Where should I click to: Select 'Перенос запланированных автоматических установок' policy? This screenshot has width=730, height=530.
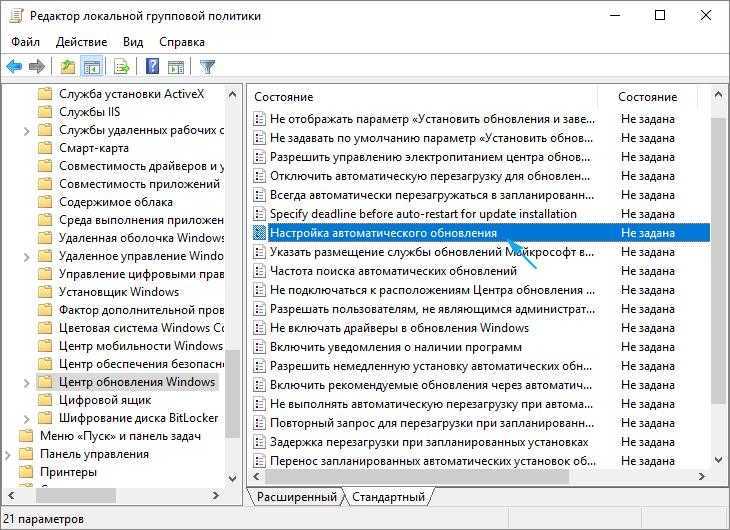click(433, 461)
